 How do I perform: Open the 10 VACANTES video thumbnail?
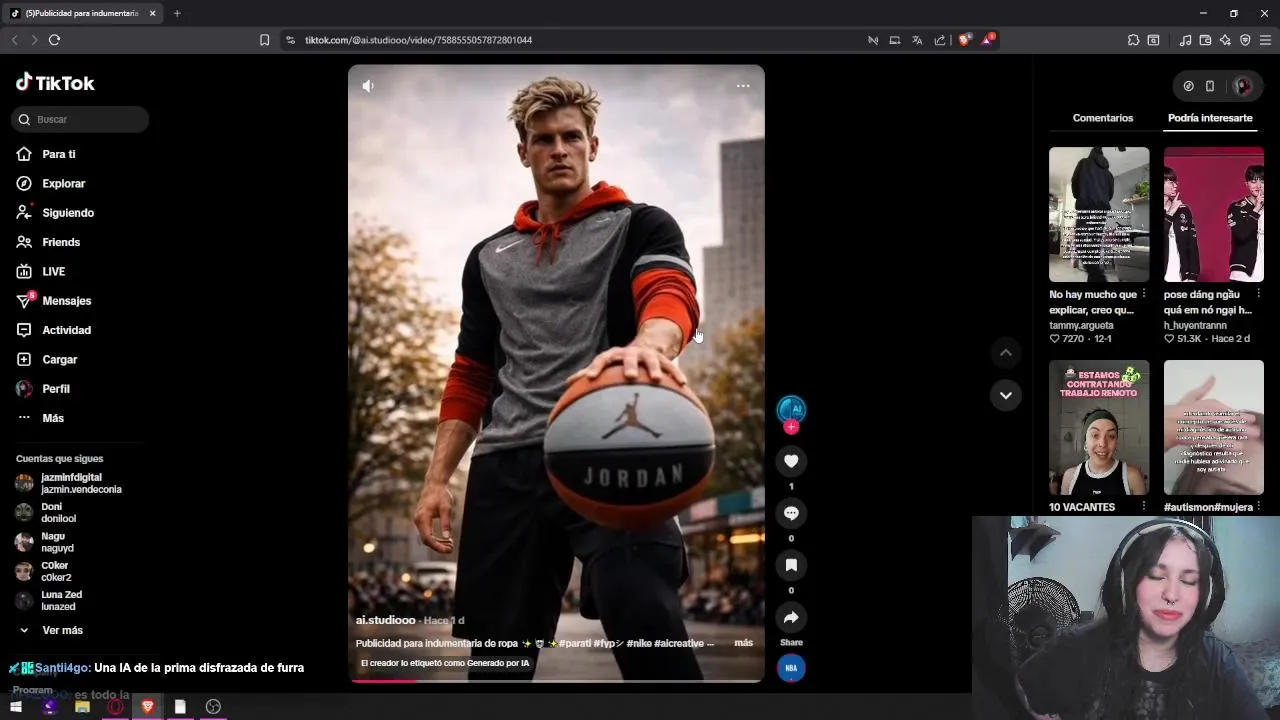click(x=1099, y=427)
